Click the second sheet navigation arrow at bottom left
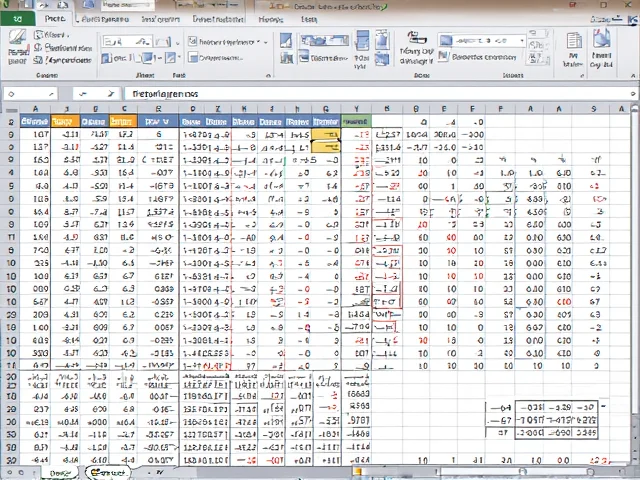Screen dimensions: 640x480 point(22,473)
